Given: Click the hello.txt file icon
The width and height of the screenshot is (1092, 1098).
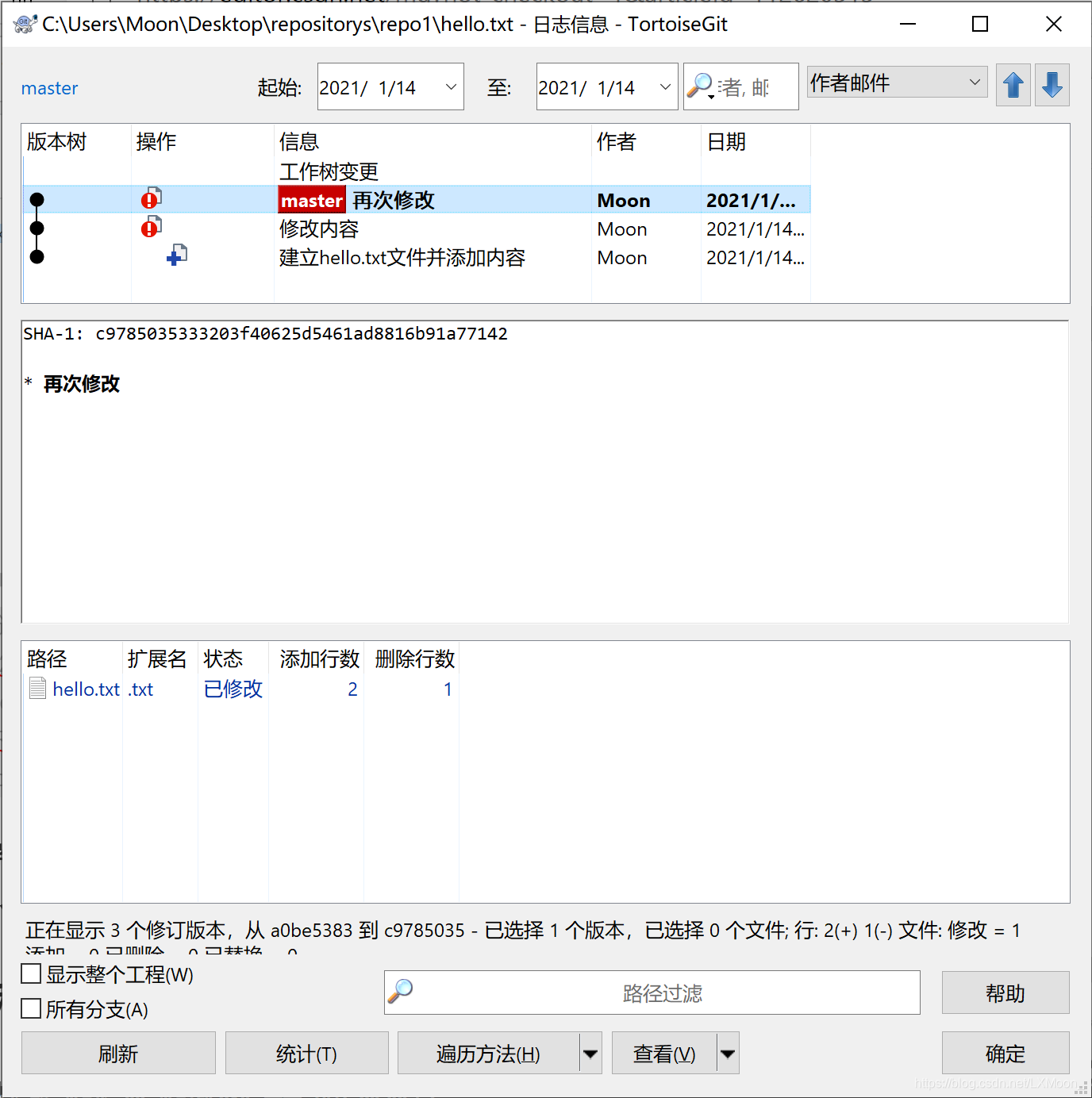Looking at the screenshot, I should [x=37, y=688].
